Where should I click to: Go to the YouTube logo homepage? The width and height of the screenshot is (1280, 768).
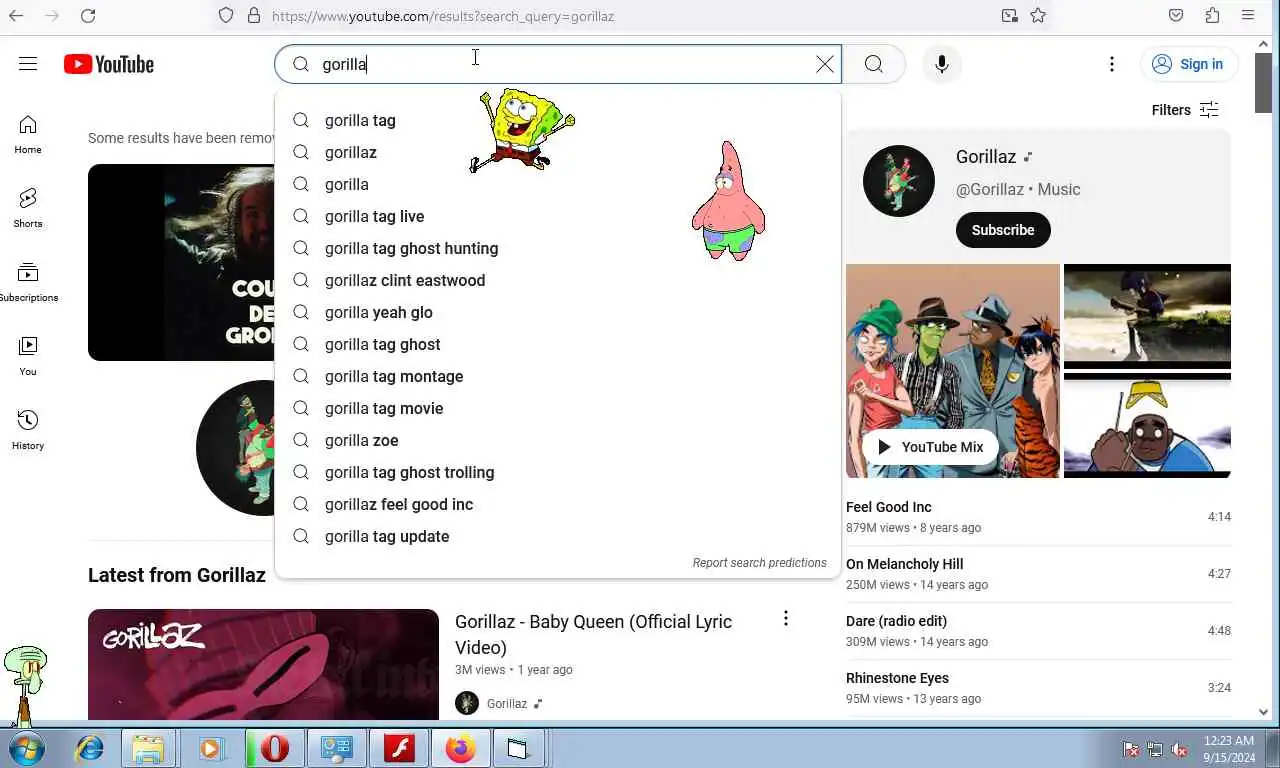109,64
